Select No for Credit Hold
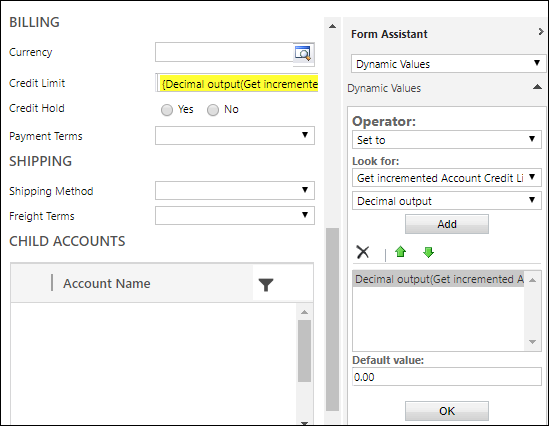The width and height of the screenshot is (549, 426). pos(213,110)
